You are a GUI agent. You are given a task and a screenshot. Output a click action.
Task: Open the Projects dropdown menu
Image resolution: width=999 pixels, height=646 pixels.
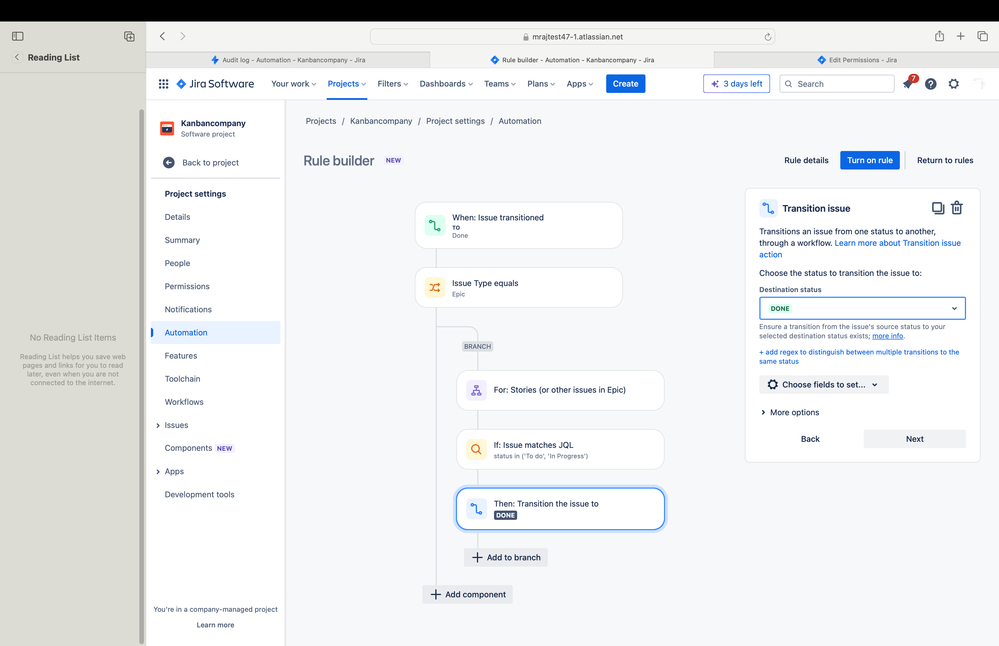point(347,83)
